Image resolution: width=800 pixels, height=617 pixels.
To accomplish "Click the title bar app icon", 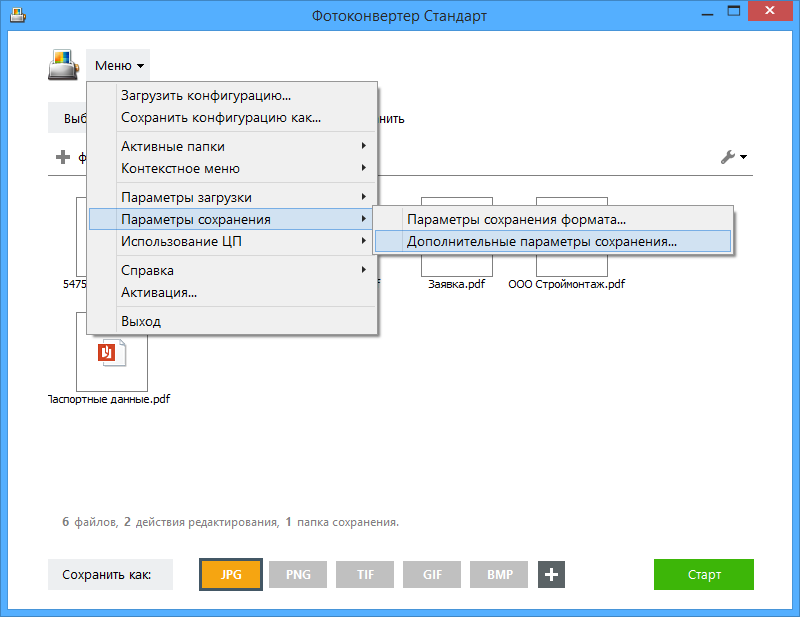I will pyautogui.click(x=18, y=16).
